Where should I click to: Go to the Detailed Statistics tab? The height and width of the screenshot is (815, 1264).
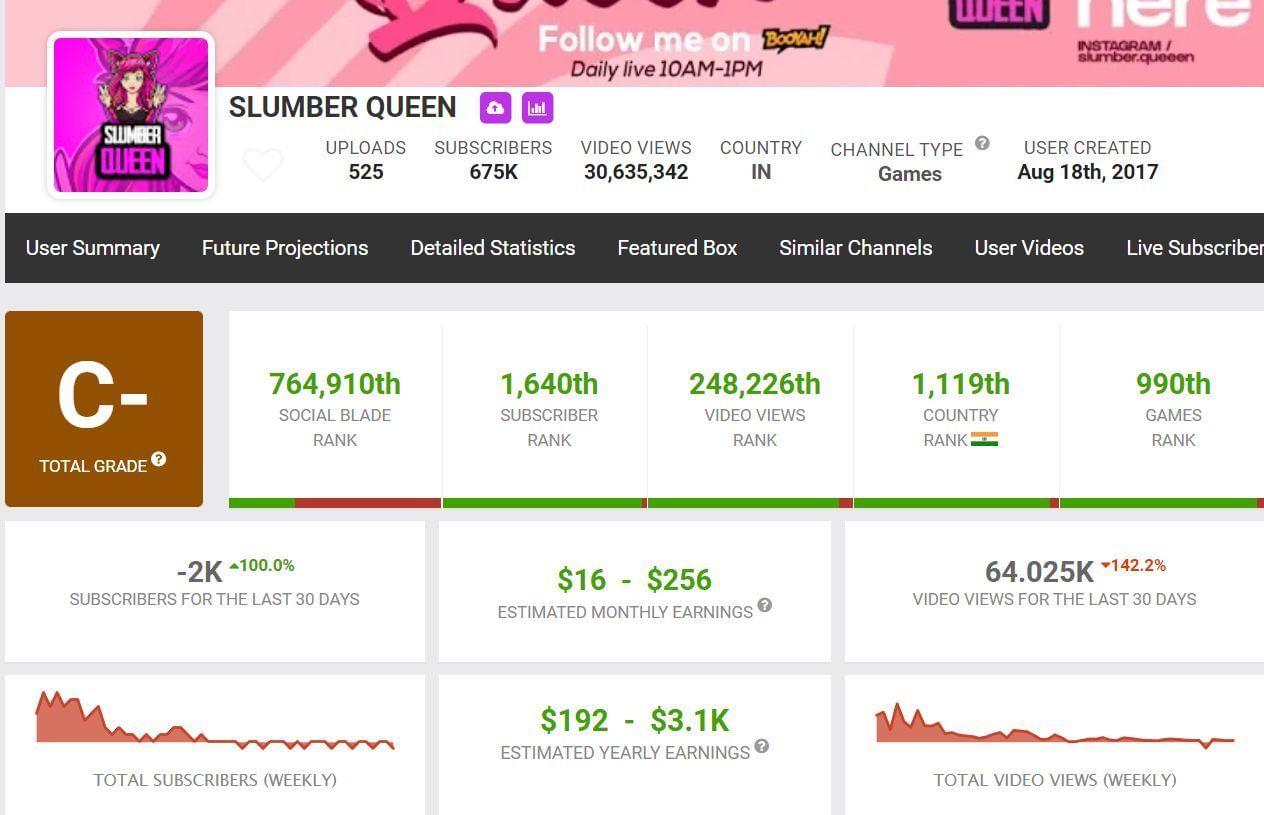[492, 248]
